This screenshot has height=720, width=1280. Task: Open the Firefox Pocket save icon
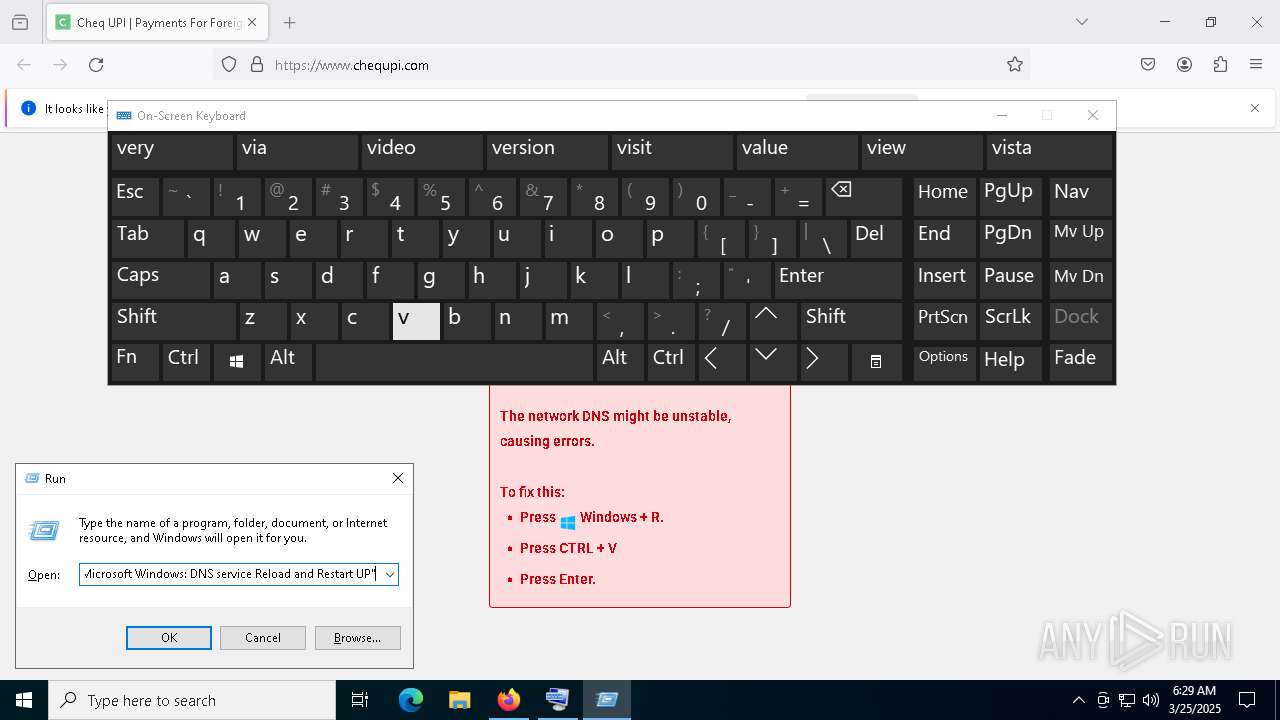(1148, 65)
